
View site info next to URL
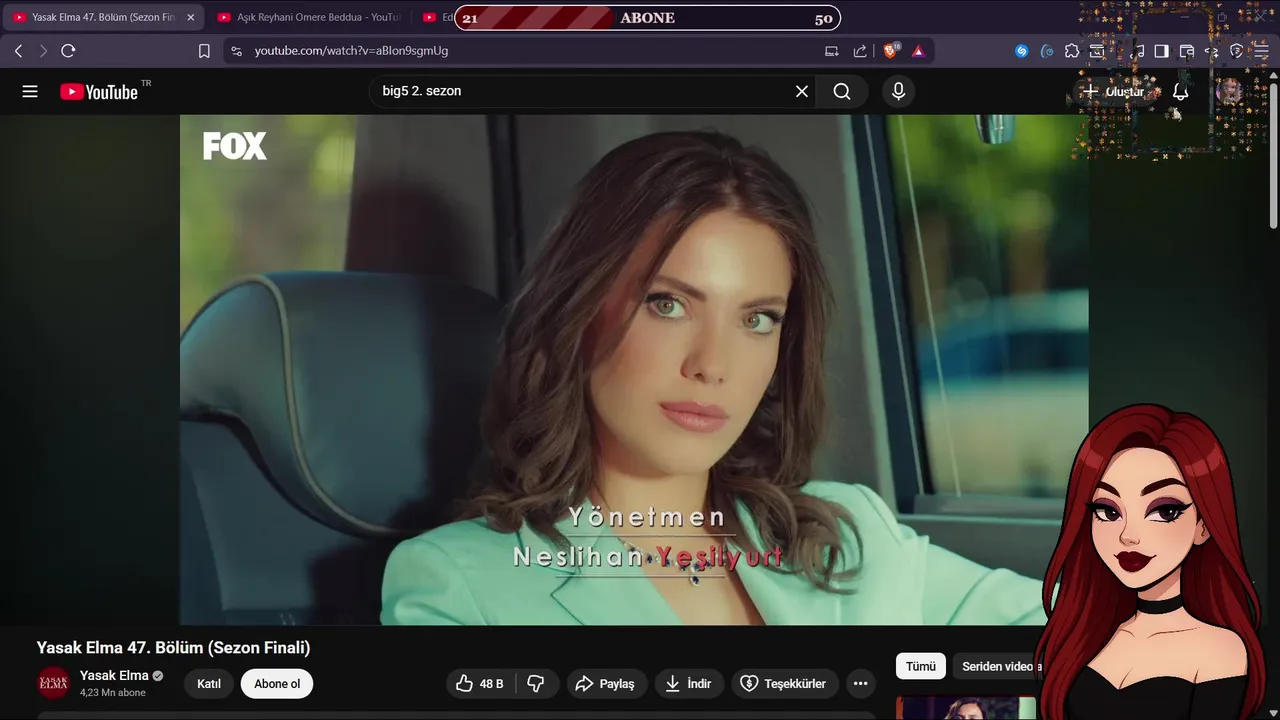pos(235,50)
